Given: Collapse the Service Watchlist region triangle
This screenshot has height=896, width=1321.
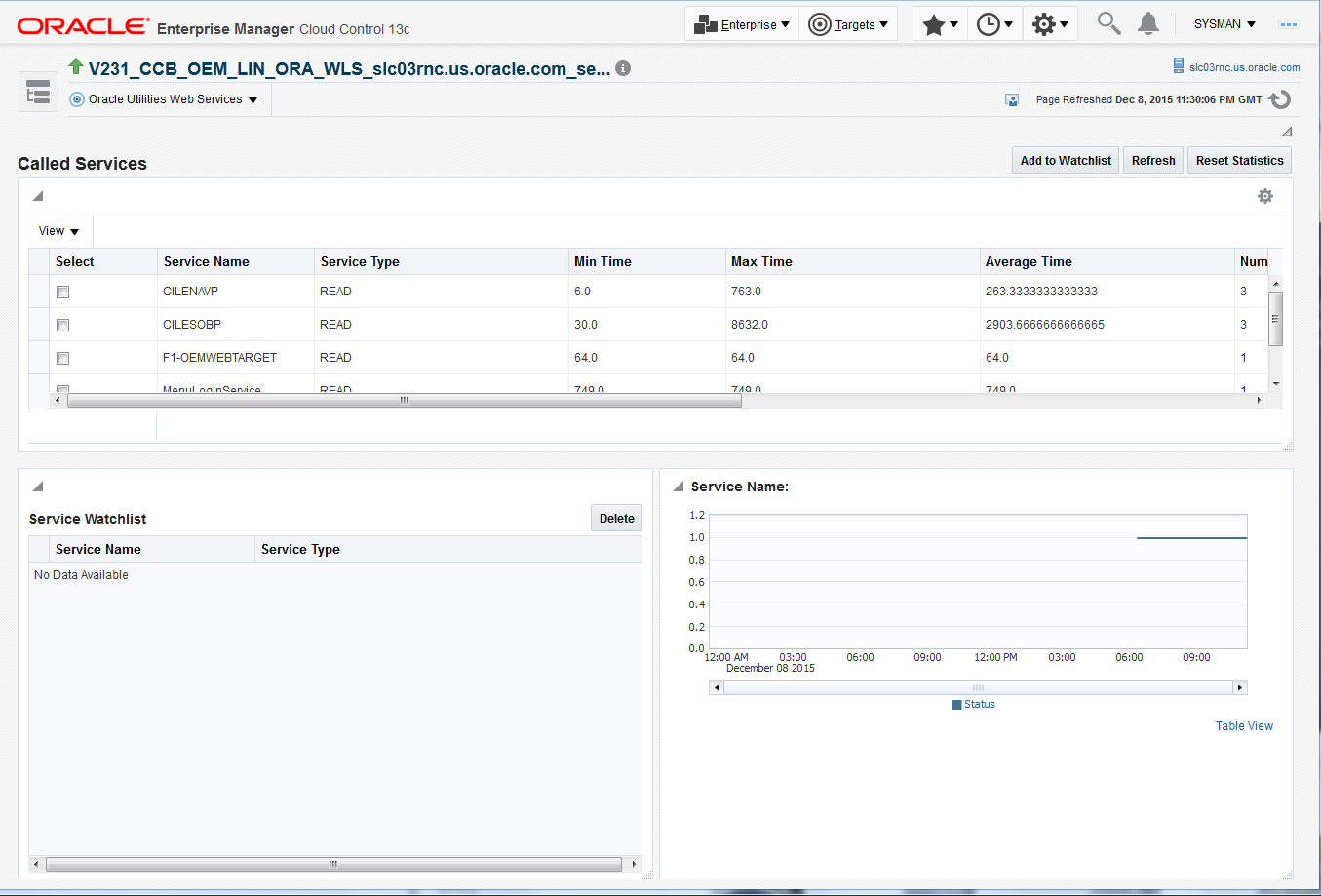Looking at the screenshot, I should [38, 487].
